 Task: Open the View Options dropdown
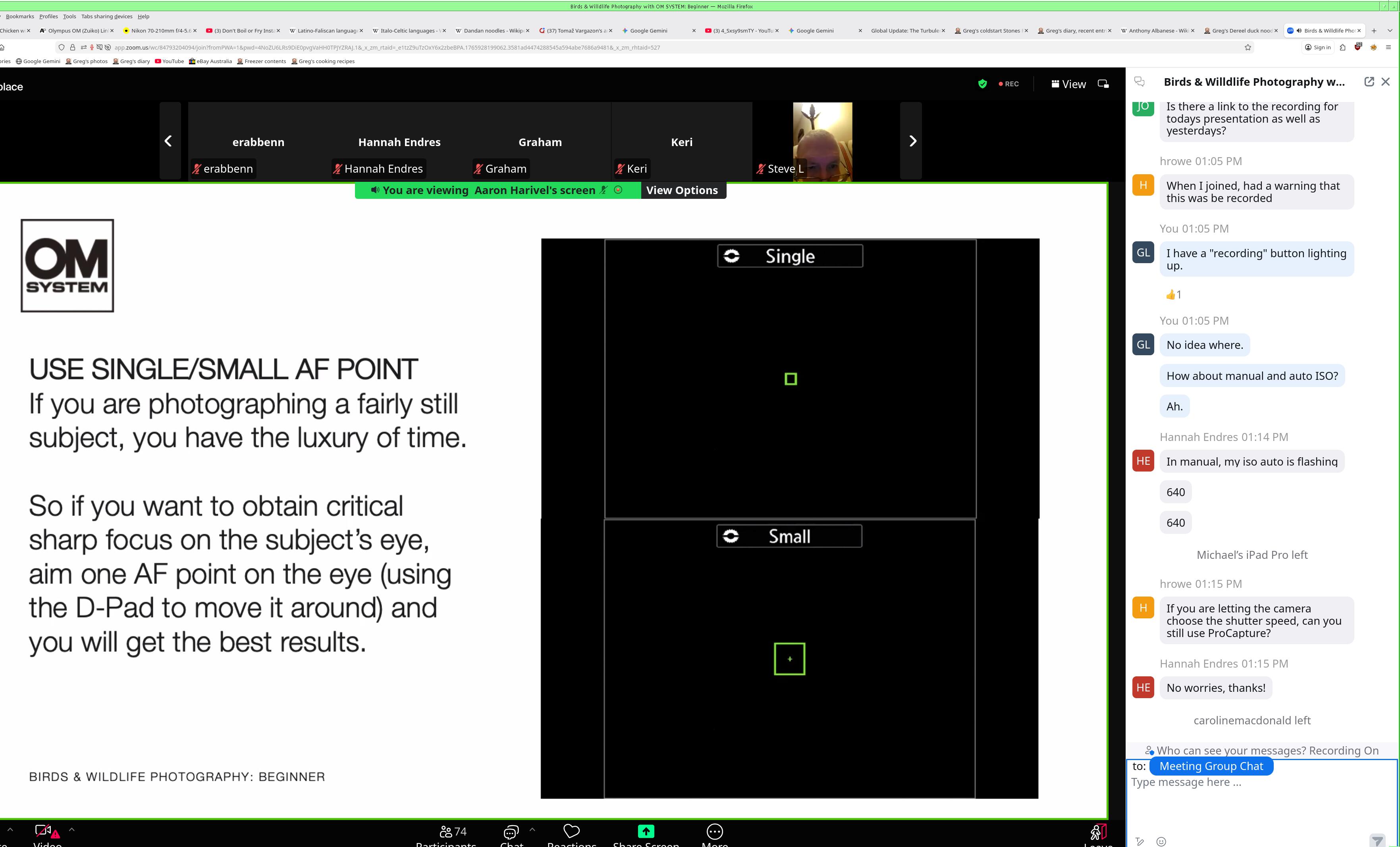click(682, 190)
